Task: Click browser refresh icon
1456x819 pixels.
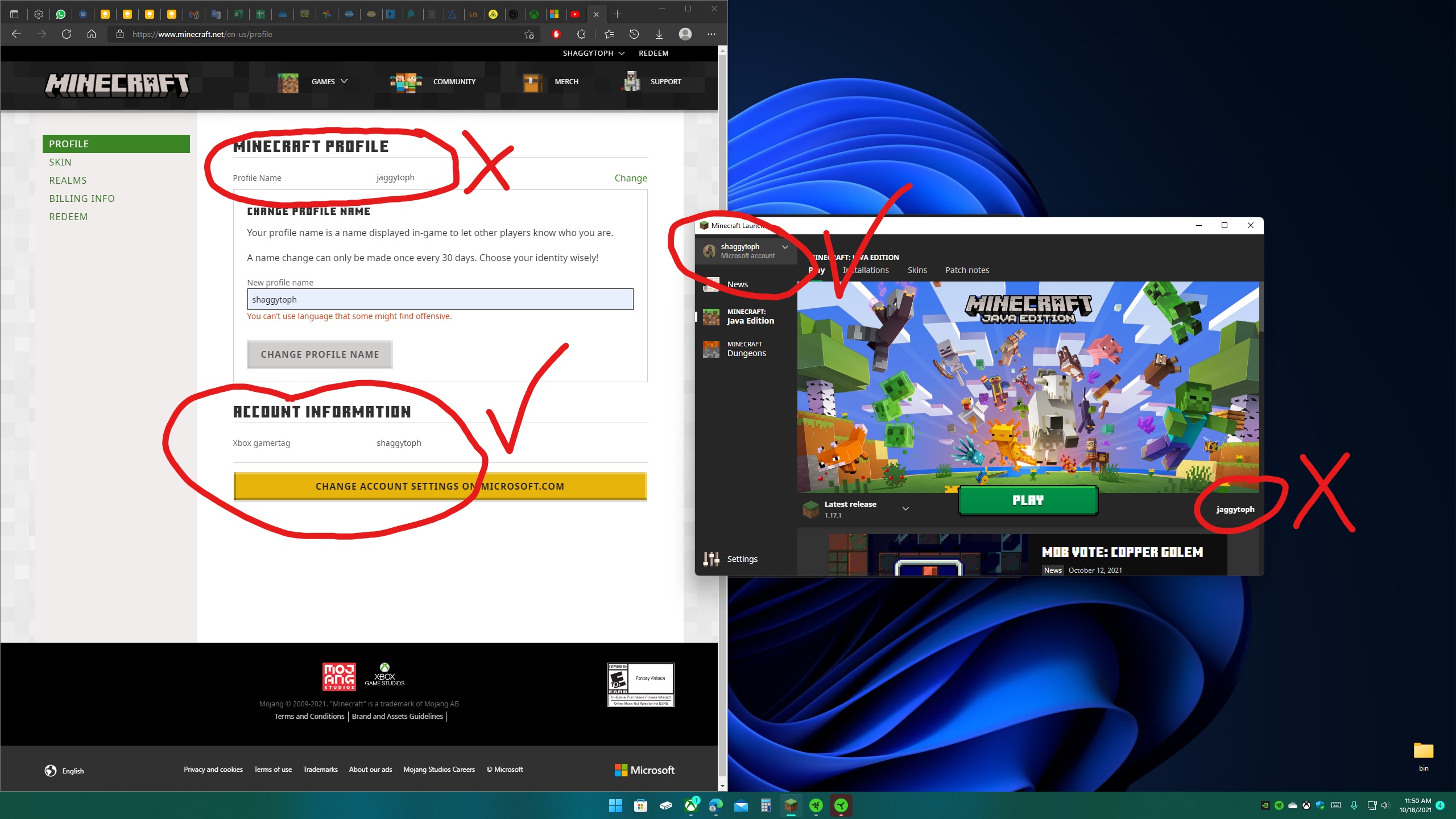Action: (x=67, y=34)
